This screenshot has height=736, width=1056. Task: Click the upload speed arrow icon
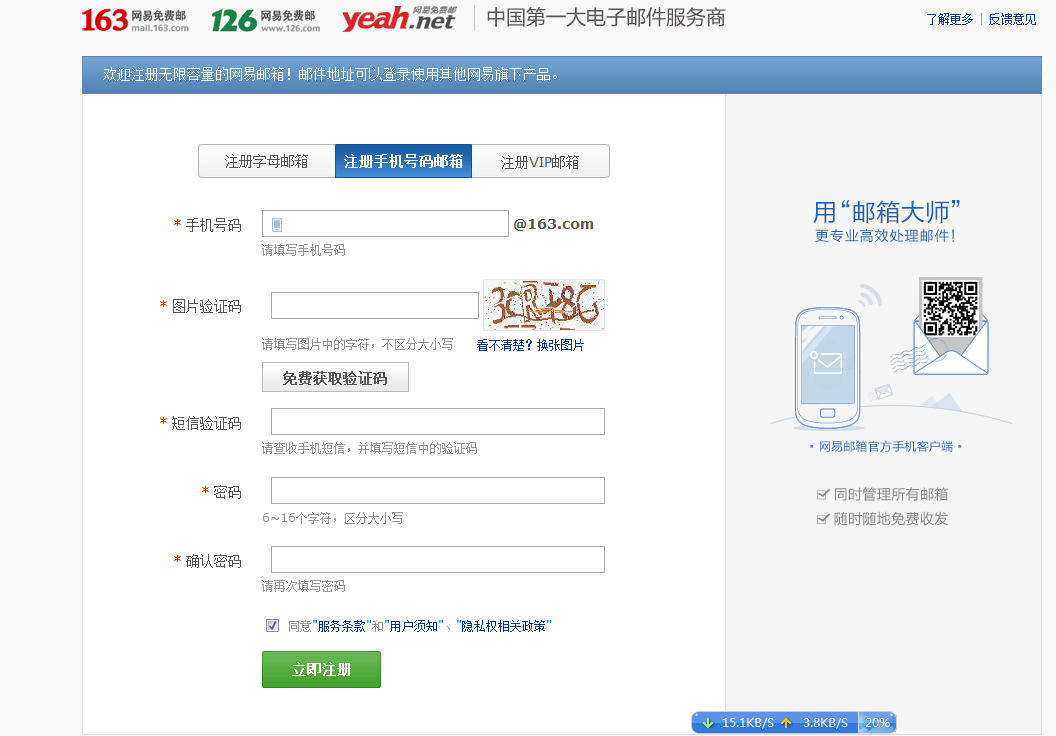coord(786,723)
